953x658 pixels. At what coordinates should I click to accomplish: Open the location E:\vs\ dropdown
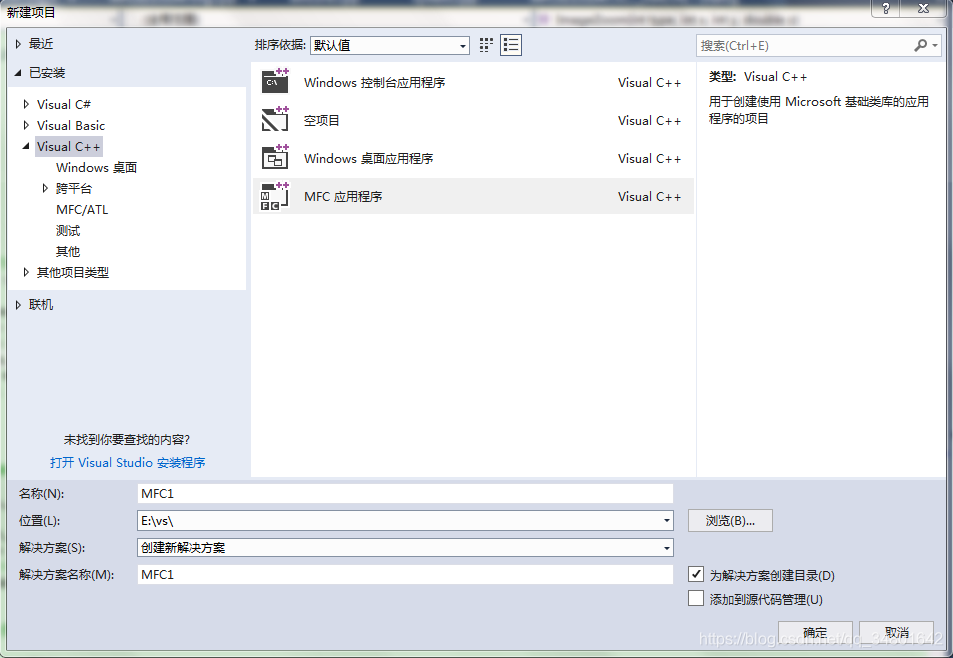(x=666, y=521)
